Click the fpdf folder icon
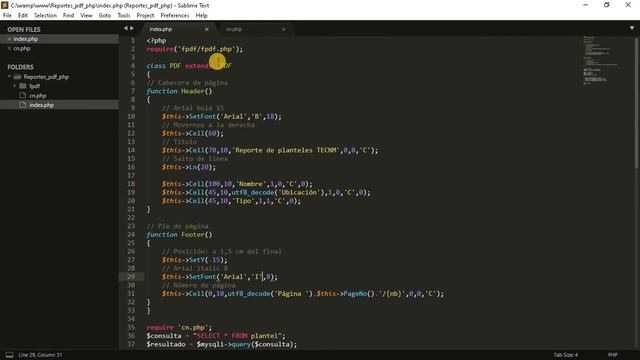 click(23, 86)
